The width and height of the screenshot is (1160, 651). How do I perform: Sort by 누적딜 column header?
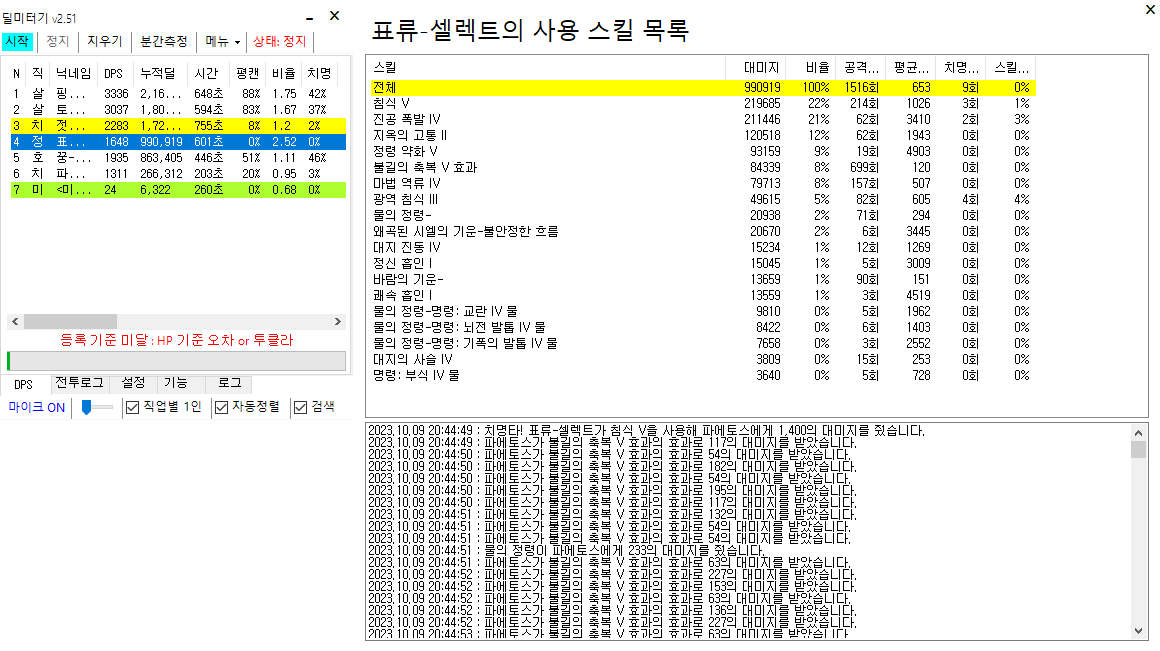[158, 73]
